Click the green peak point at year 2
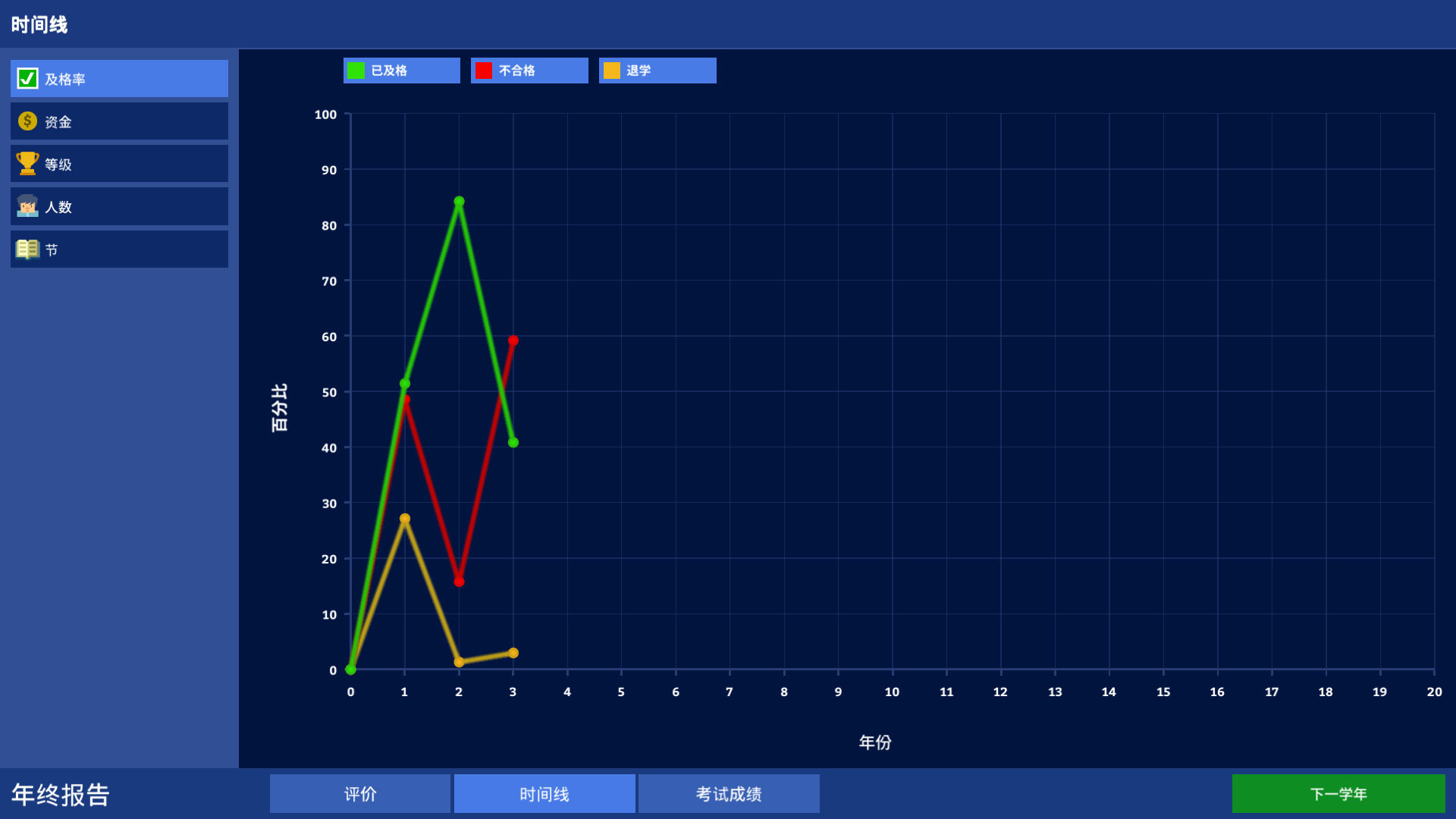Viewport: 1456px width, 819px height. click(x=459, y=202)
